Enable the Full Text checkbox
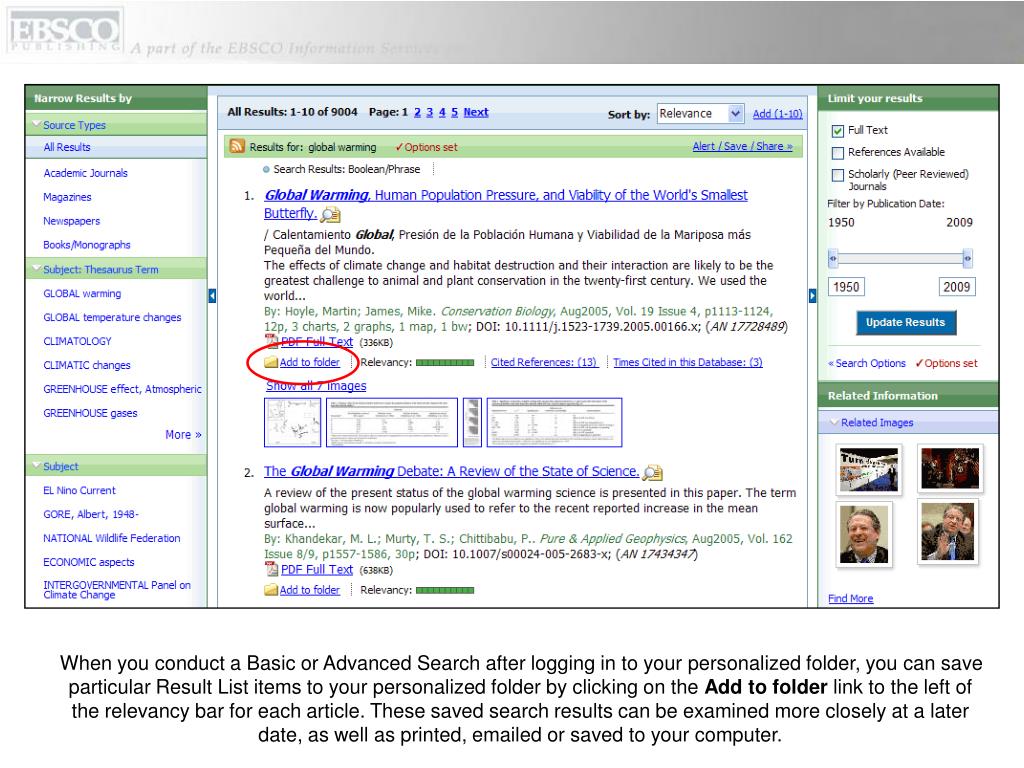Viewport: 1024px width, 768px height. coord(838,131)
